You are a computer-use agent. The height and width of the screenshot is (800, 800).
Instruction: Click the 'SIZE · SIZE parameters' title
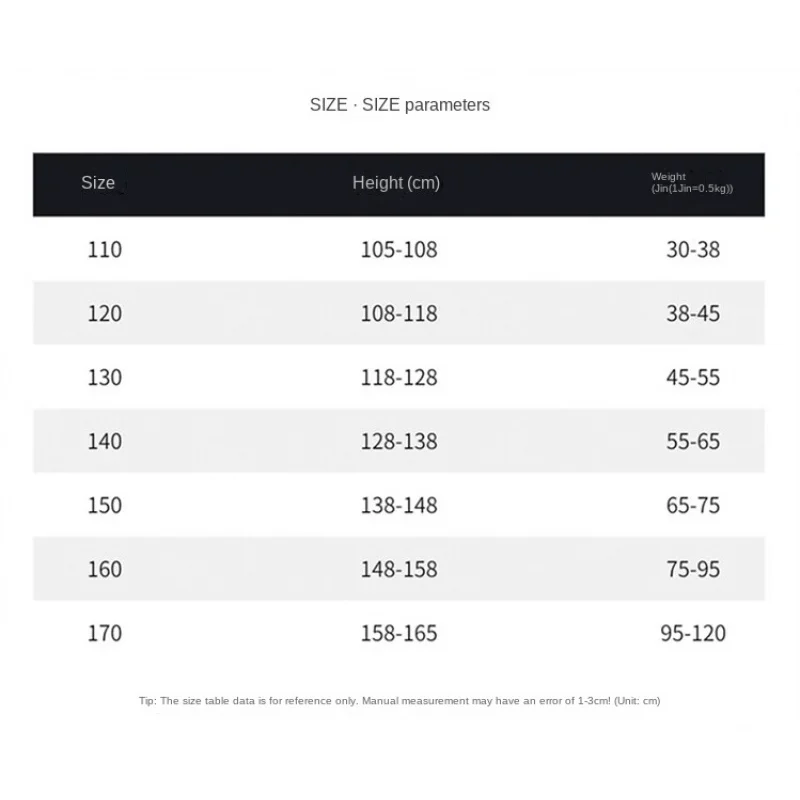(400, 105)
